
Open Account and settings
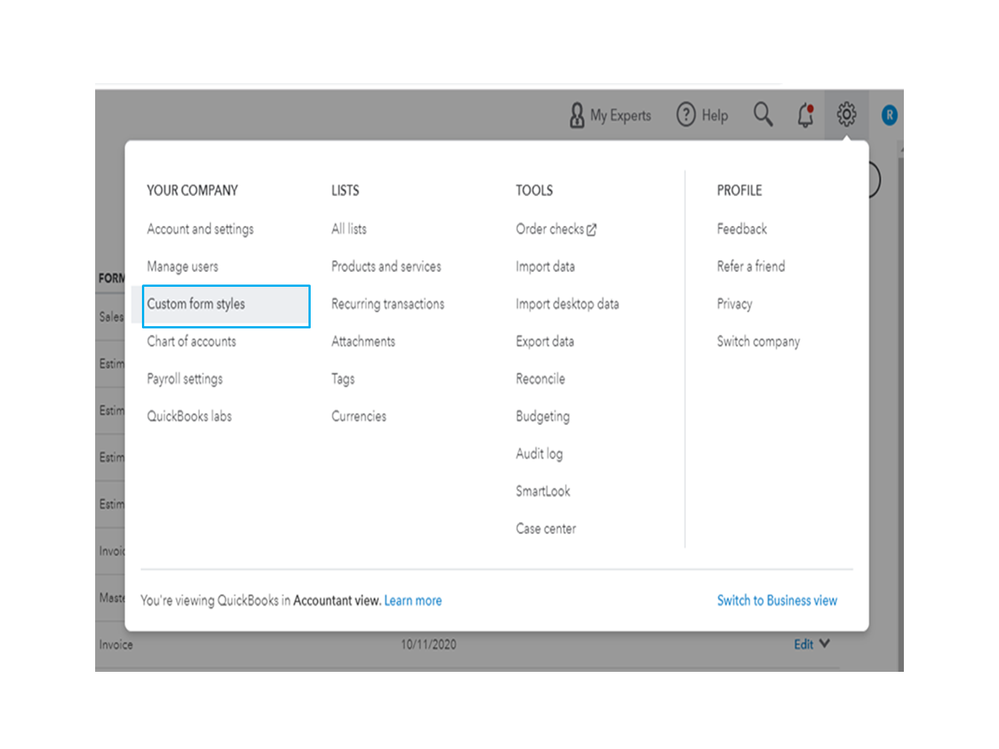coord(200,229)
